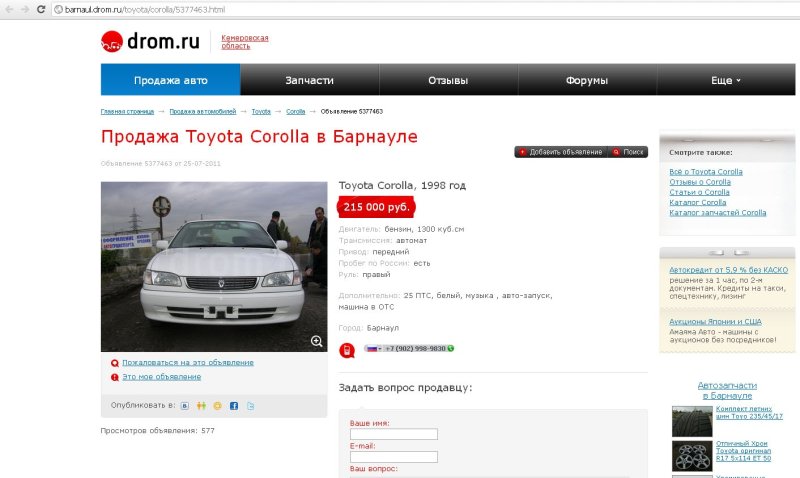Open the Toyota breadcrumb link
The width and height of the screenshot is (800, 478).
(261, 111)
